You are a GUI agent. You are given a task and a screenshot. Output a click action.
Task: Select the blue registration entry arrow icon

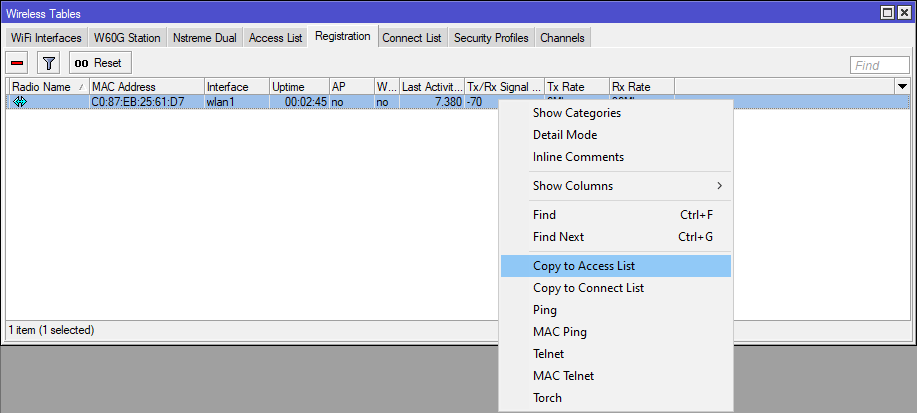click(19, 102)
